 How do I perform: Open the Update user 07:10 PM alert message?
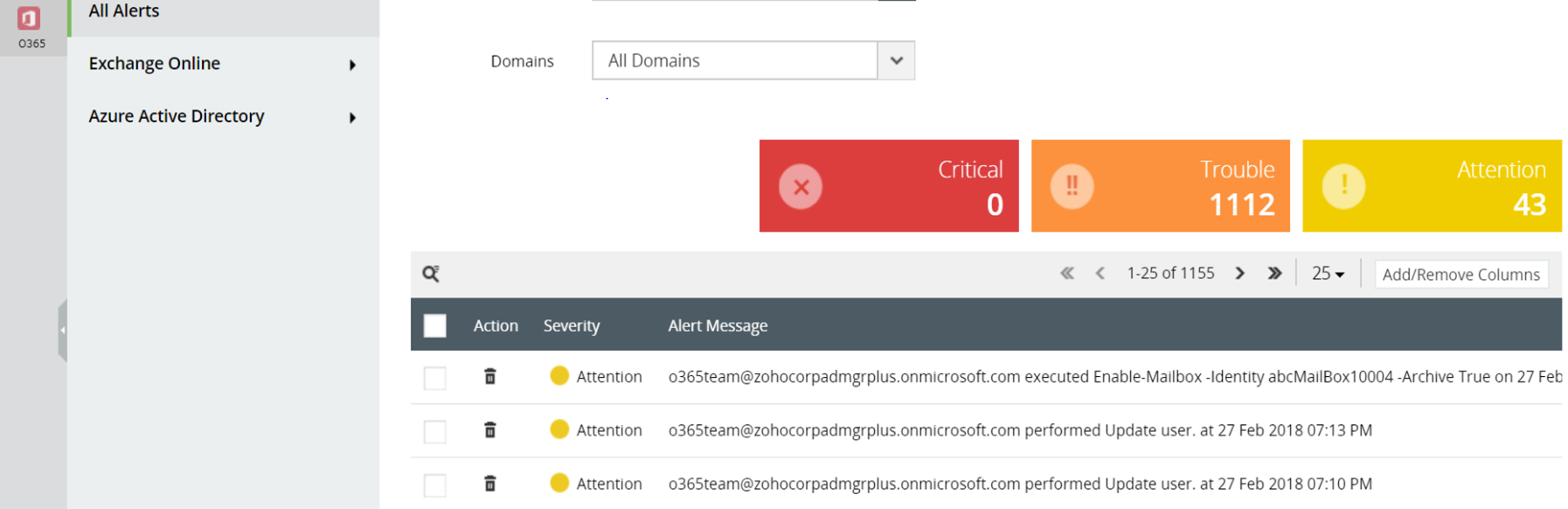[1020, 484]
